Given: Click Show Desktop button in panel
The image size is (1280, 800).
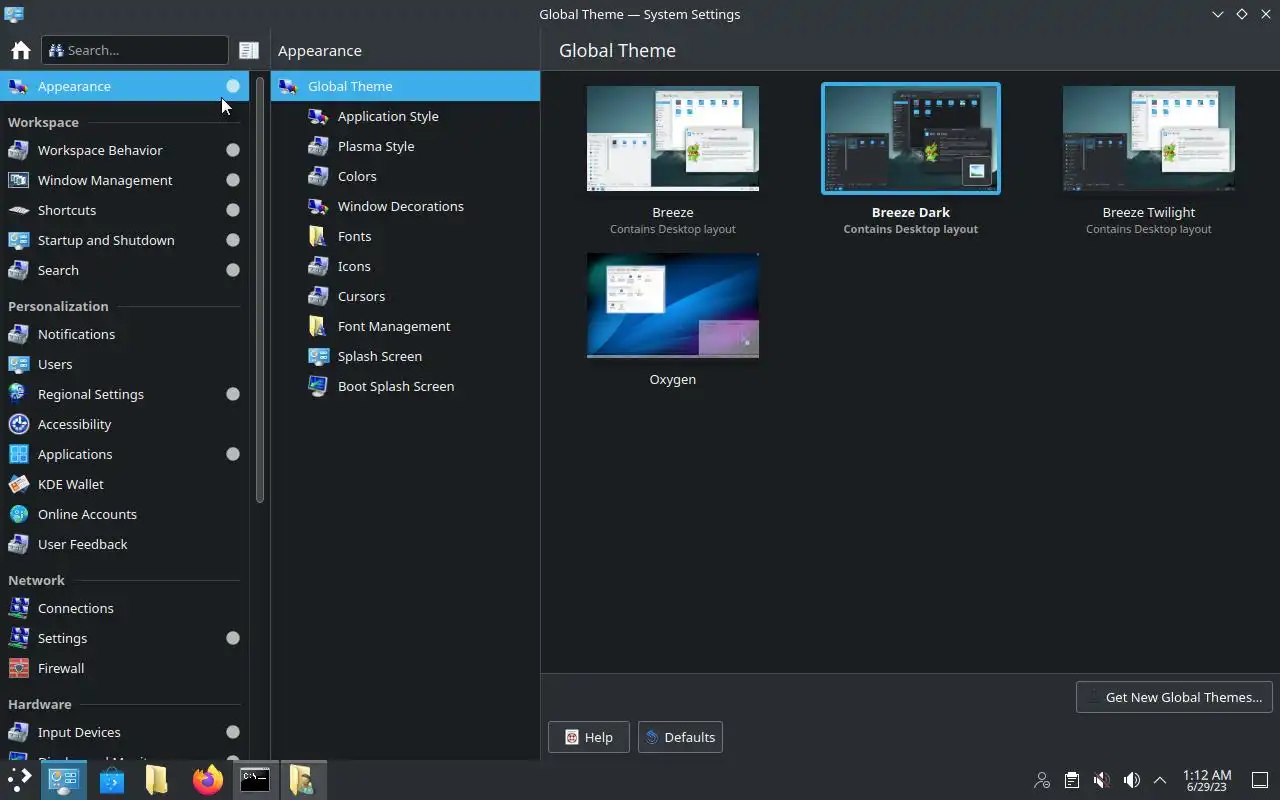Looking at the screenshot, I should [1260, 780].
